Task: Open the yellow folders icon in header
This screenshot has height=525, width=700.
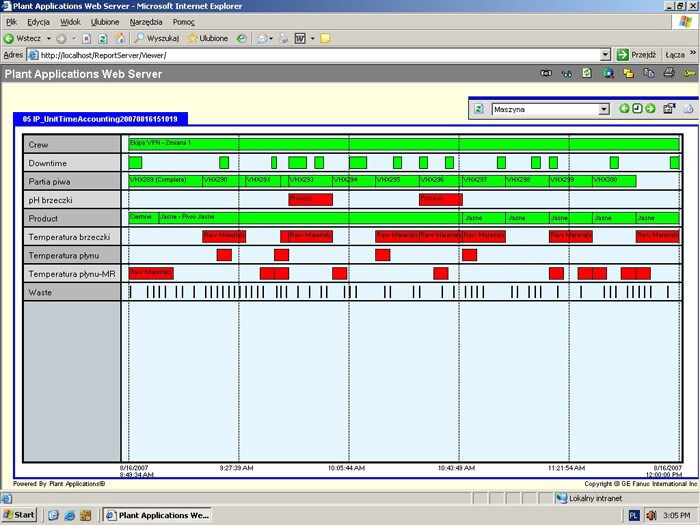Action: [x=629, y=73]
